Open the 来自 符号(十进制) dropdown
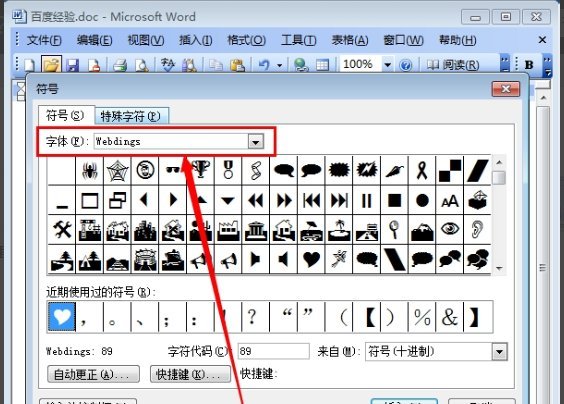 click(x=500, y=351)
